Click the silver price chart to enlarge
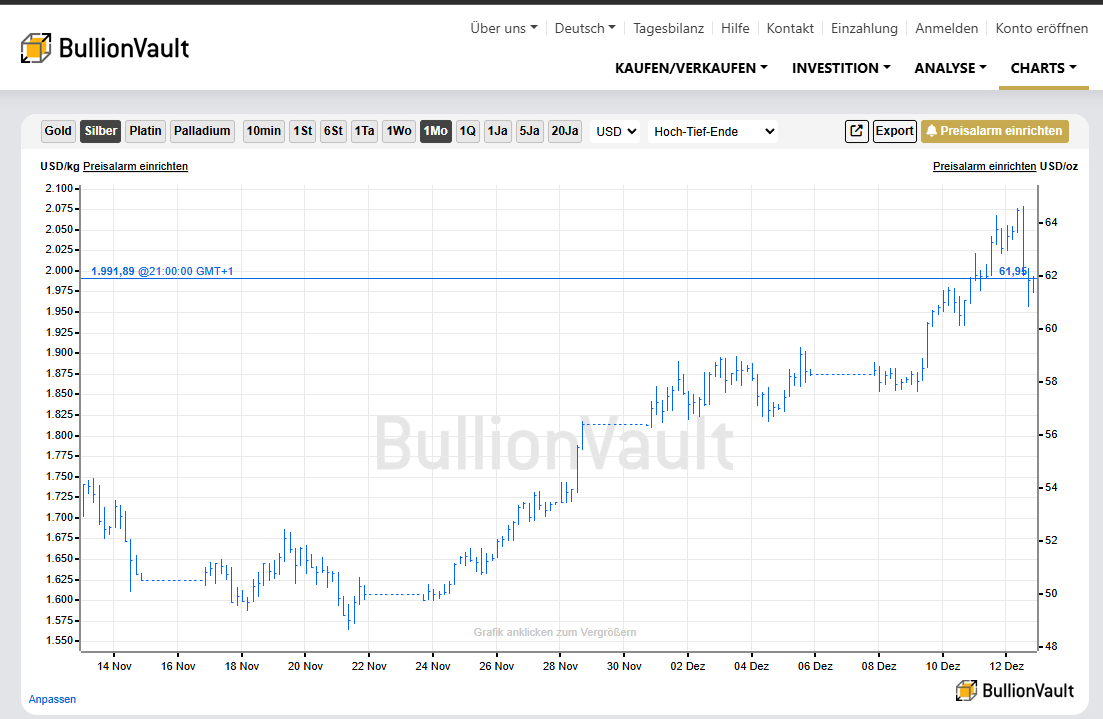Image resolution: width=1103 pixels, height=719 pixels. pos(559,419)
